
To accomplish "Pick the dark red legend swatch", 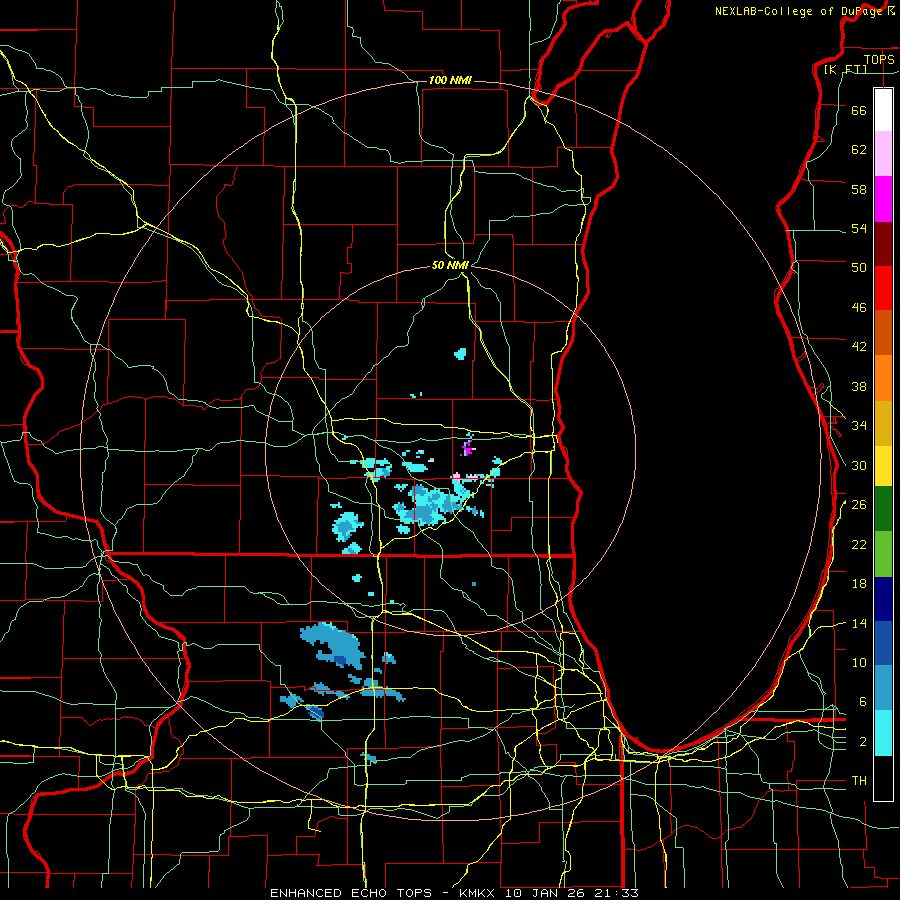I will (x=883, y=244).
